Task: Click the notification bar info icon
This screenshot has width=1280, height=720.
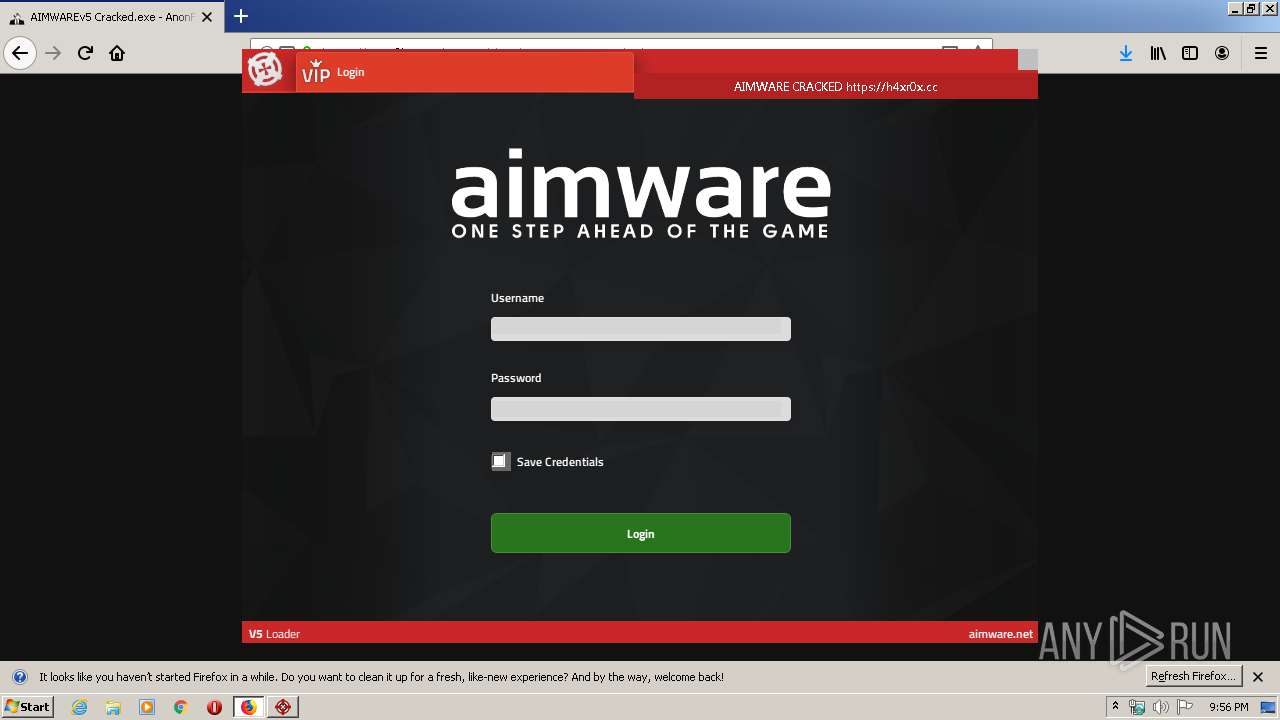Action: click(19, 677)
